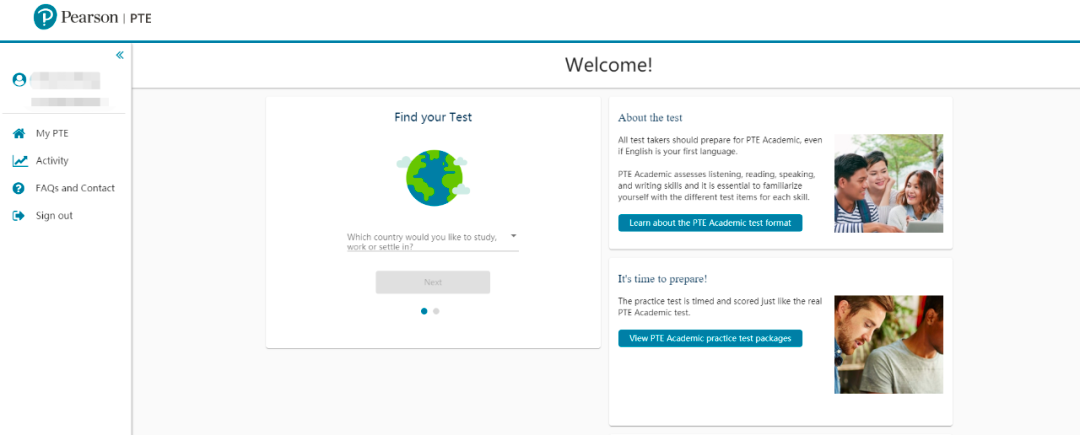Select Sign out in the sidebar
The width and height of the screenshot is (1080, 435).
tap(54, 216)
